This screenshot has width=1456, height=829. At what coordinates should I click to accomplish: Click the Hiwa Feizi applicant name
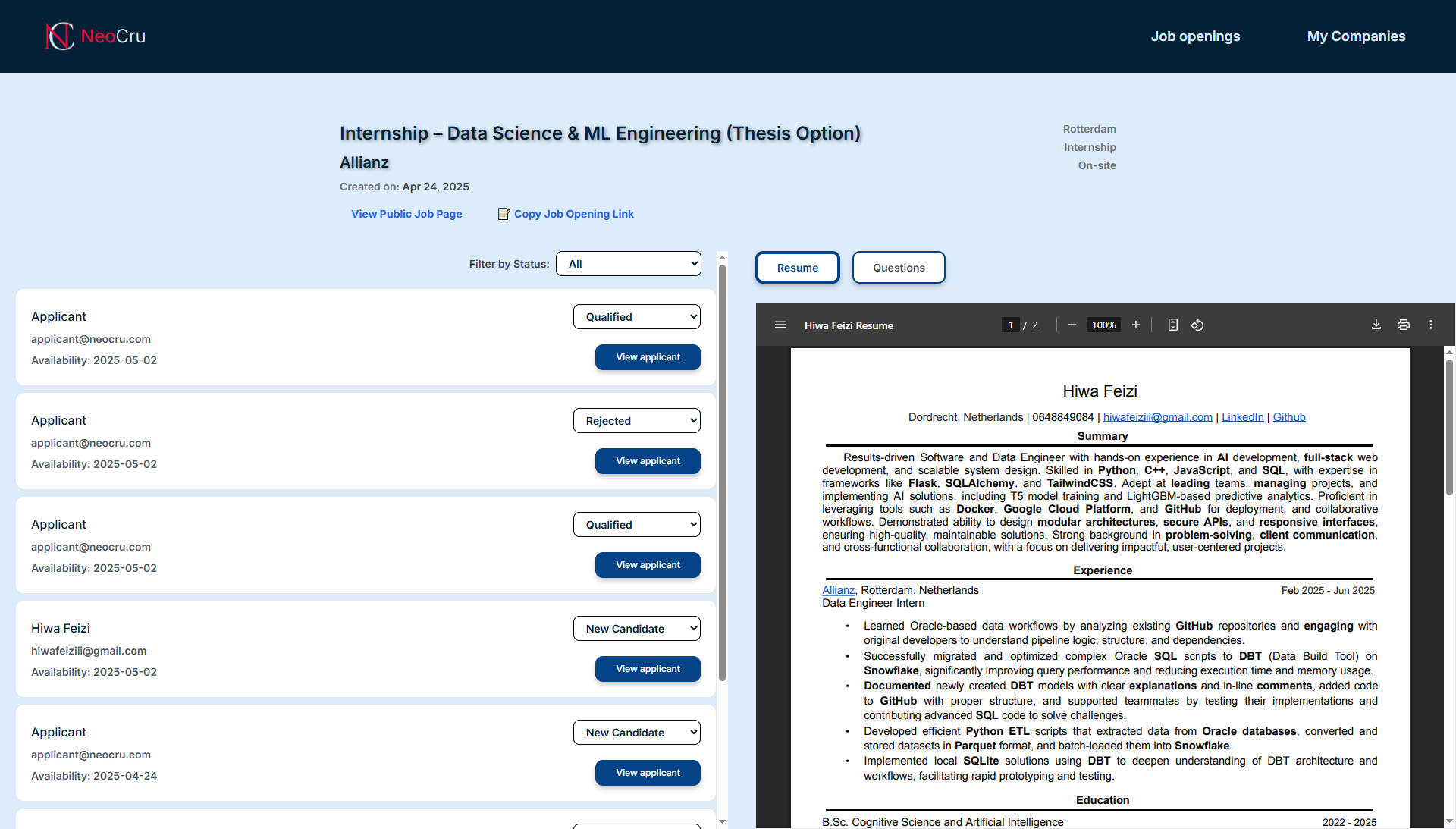pyautogui.click(x=61, y=628)
